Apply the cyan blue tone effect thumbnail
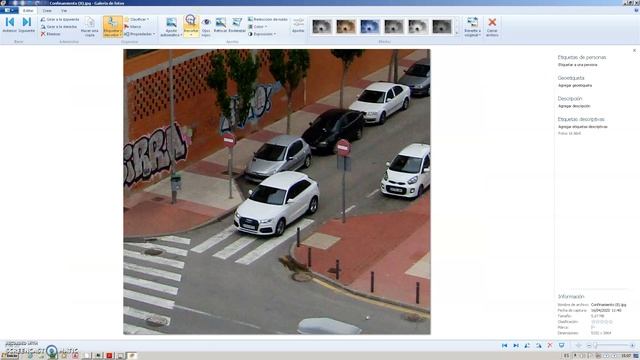 370,27
